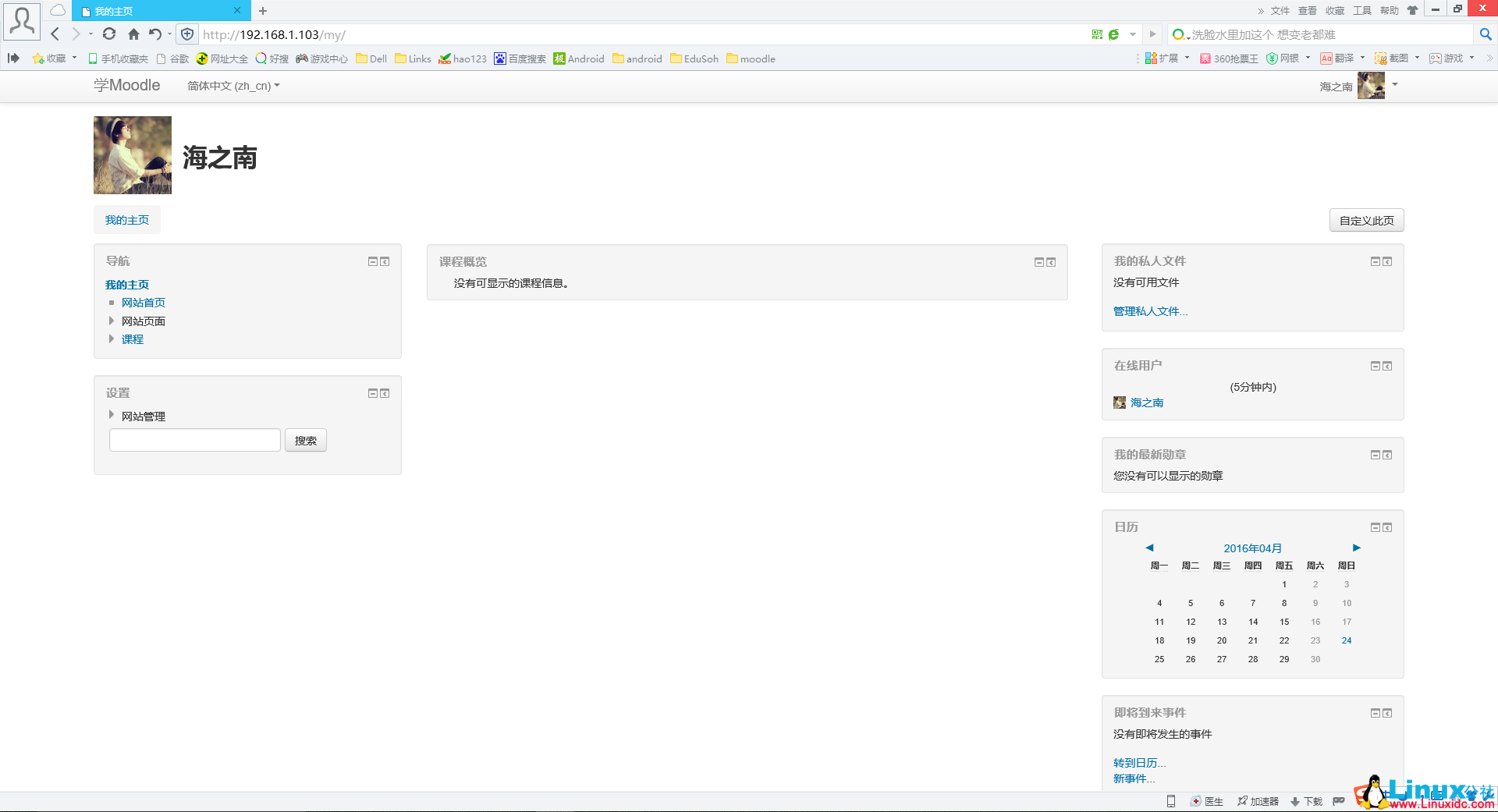Click the 自定义此页 button
The height and width of the screenshot is (812, 1498).
click(x=1365, y=220)
